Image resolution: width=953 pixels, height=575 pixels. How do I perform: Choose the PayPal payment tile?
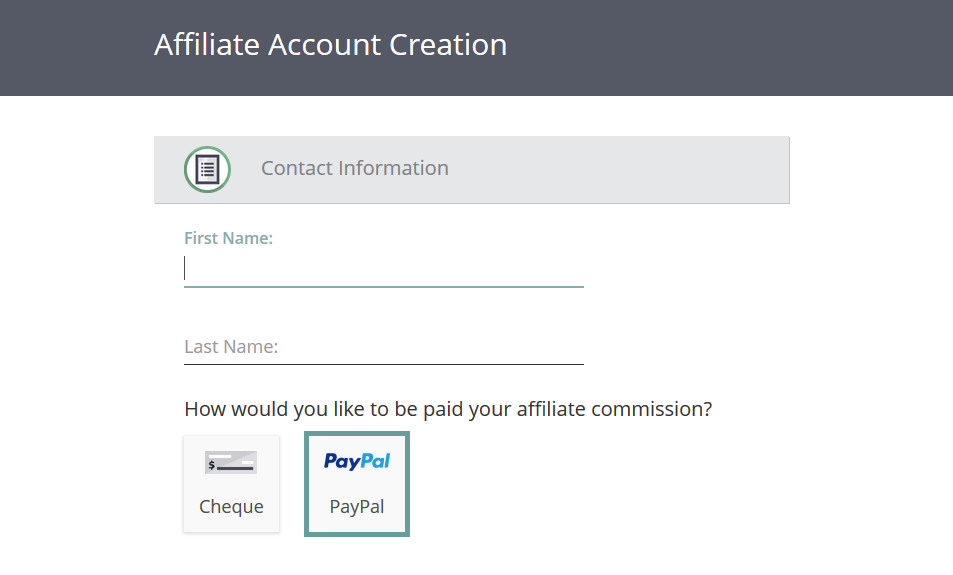[357, 484]
